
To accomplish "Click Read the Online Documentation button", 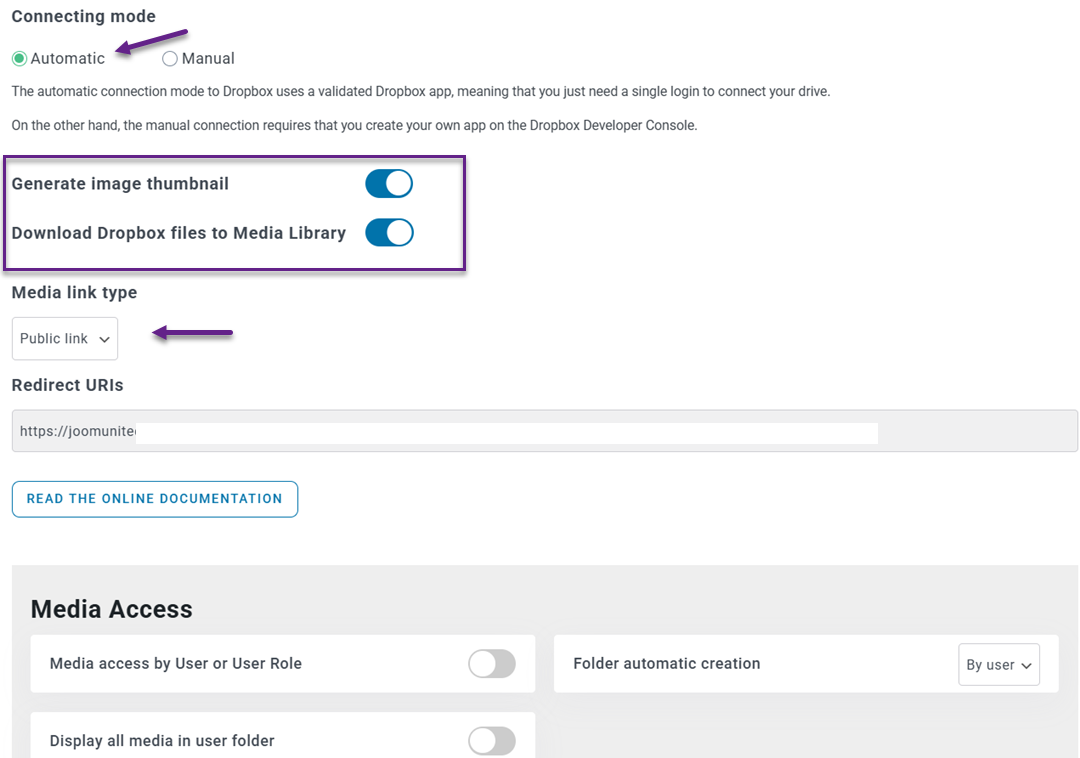I will [154, 498].
